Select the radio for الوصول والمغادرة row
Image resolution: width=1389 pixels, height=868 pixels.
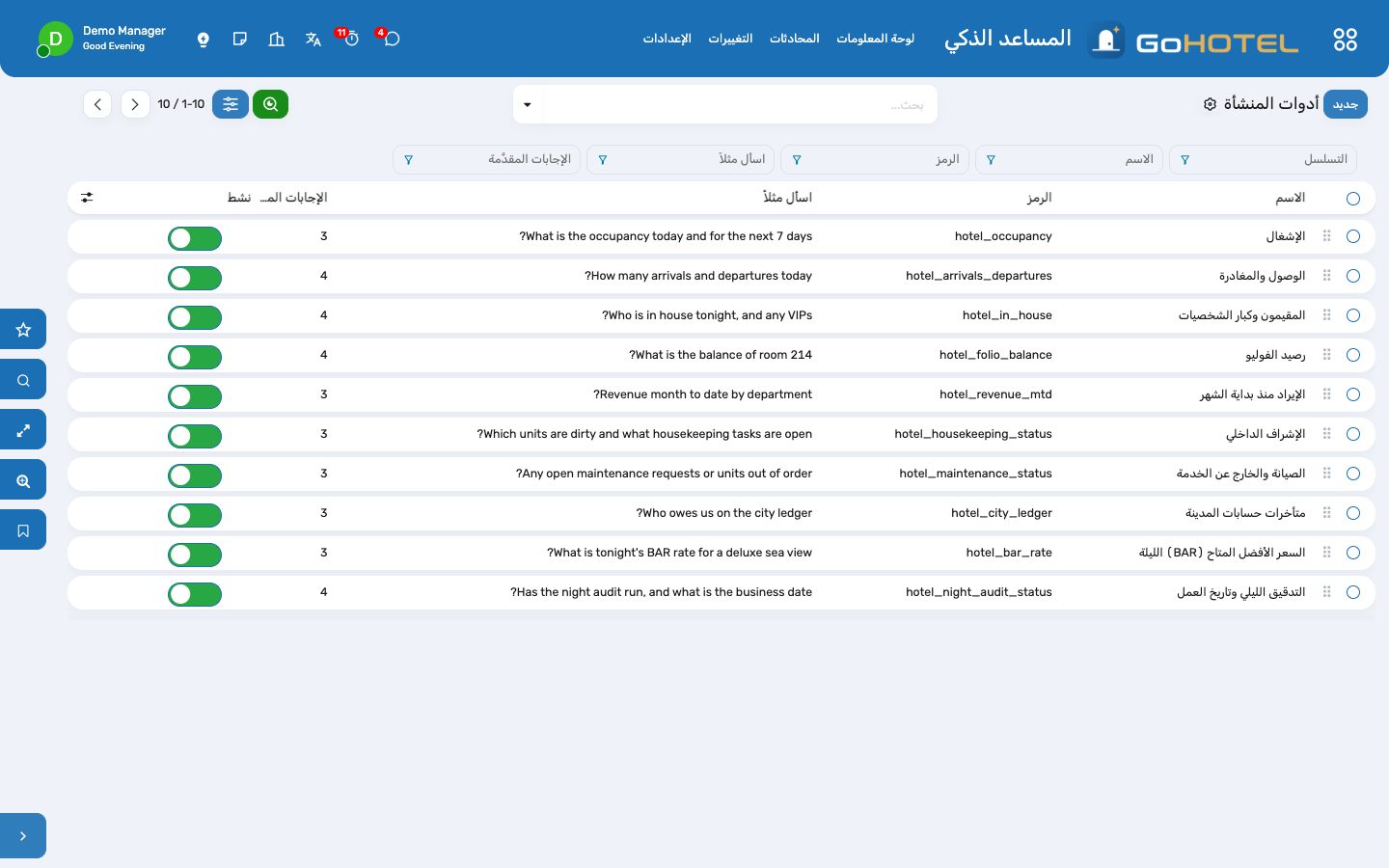(x=1353, y=276)
